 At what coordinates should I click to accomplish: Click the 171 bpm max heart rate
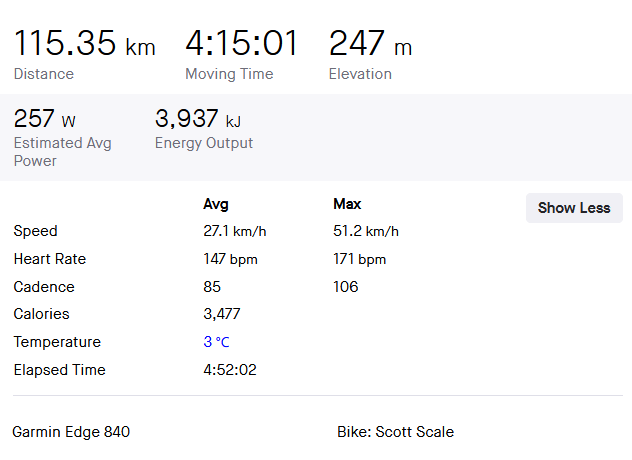coord(360,259)
